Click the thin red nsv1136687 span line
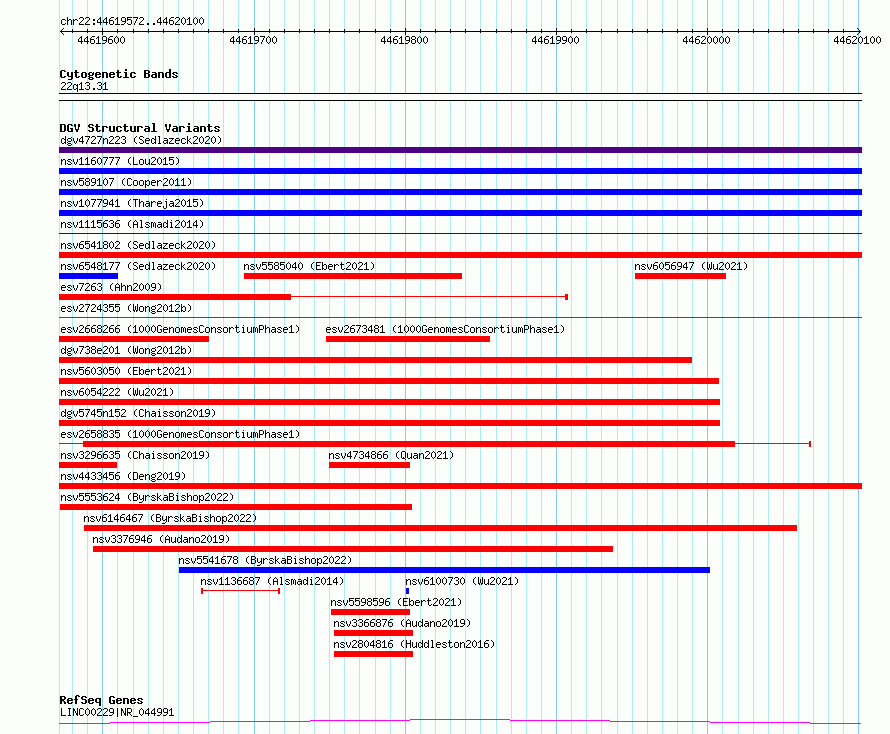The image size is (890, 734). pos(241,591)
